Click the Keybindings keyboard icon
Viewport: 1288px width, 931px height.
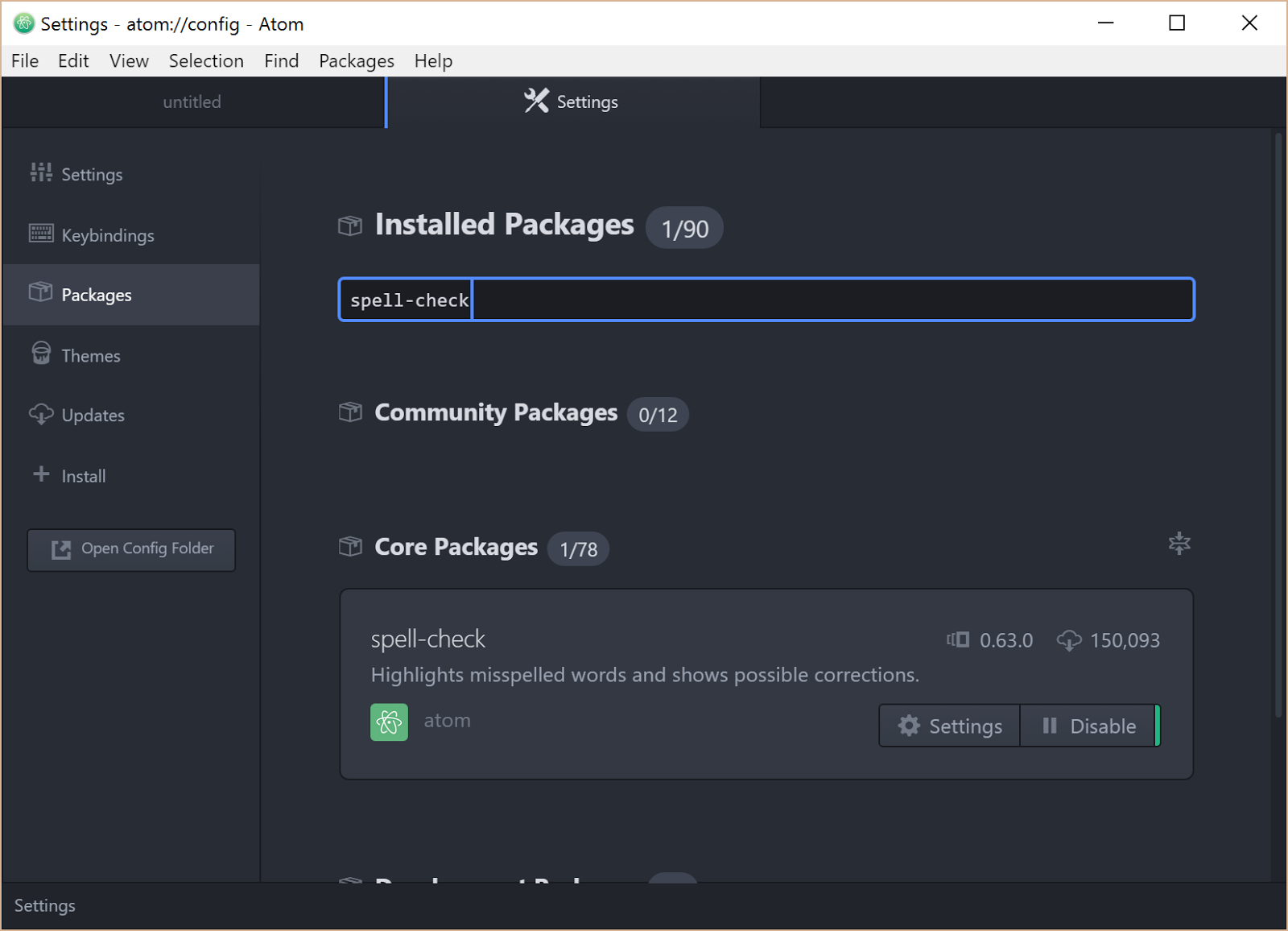[x=41, y=234]
